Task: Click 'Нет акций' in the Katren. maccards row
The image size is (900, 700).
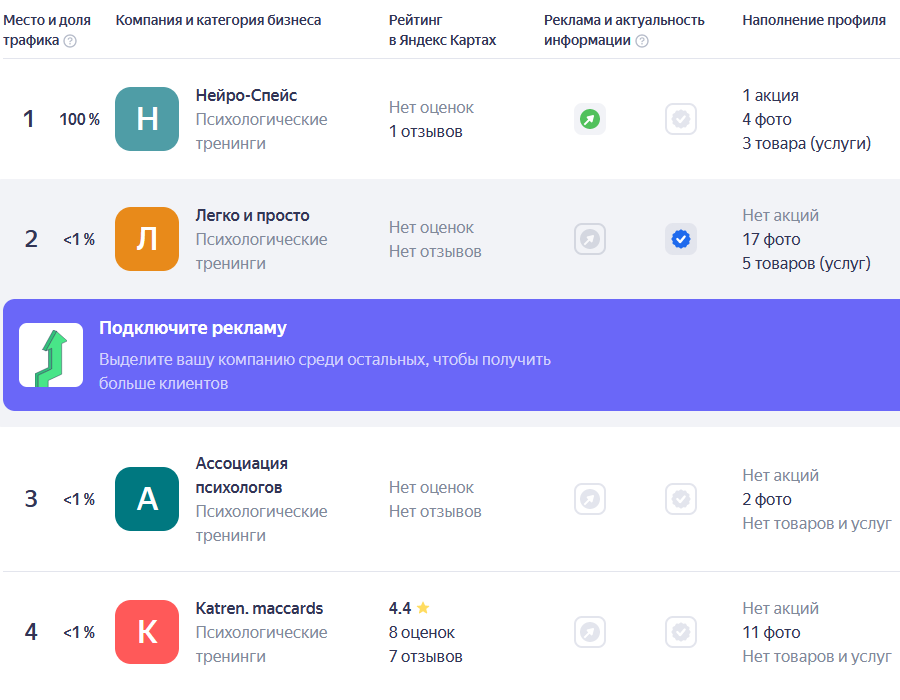Action: [x=781, y=608]
